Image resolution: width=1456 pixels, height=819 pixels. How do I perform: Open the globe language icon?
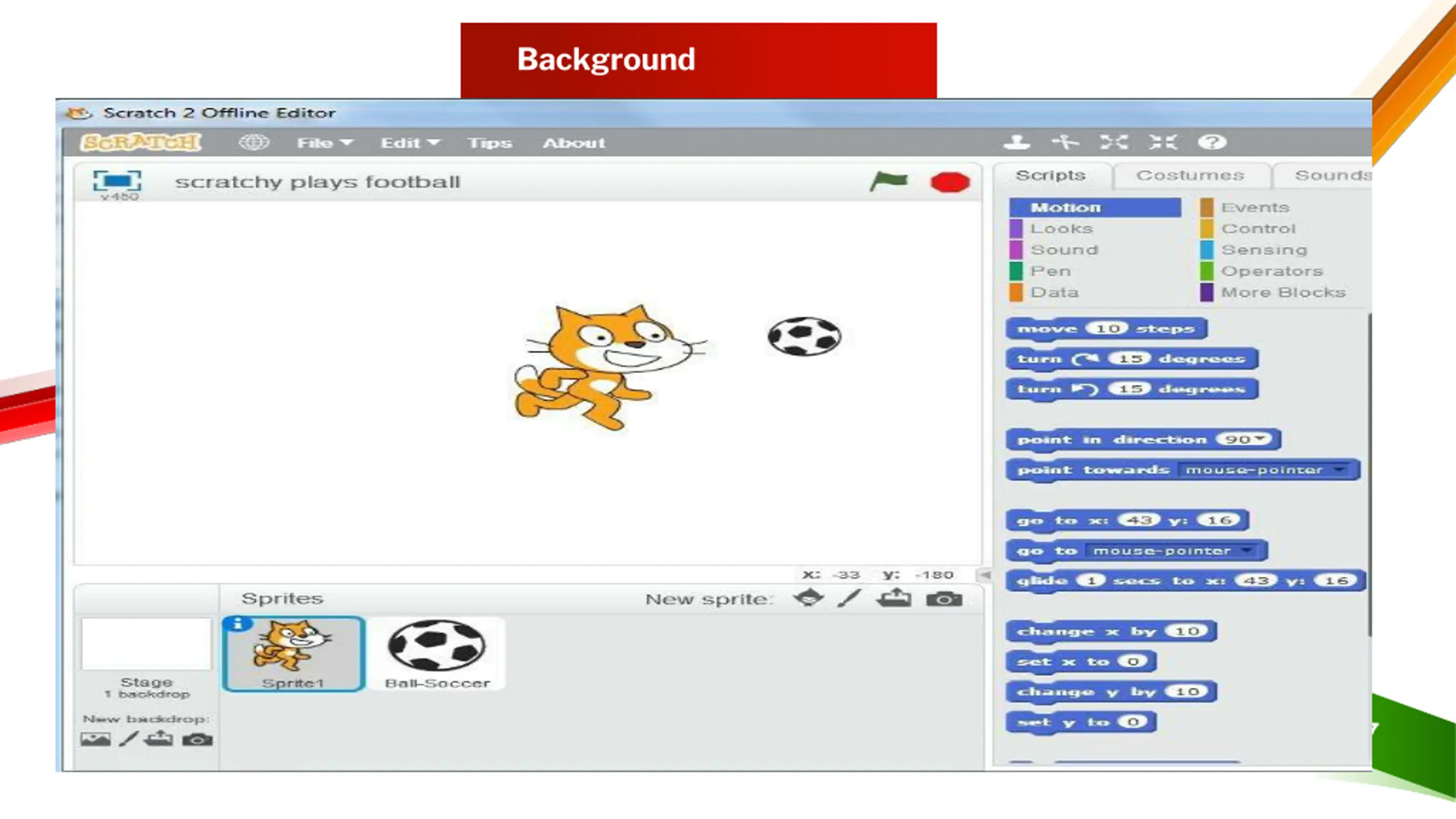tap(254, 142)
